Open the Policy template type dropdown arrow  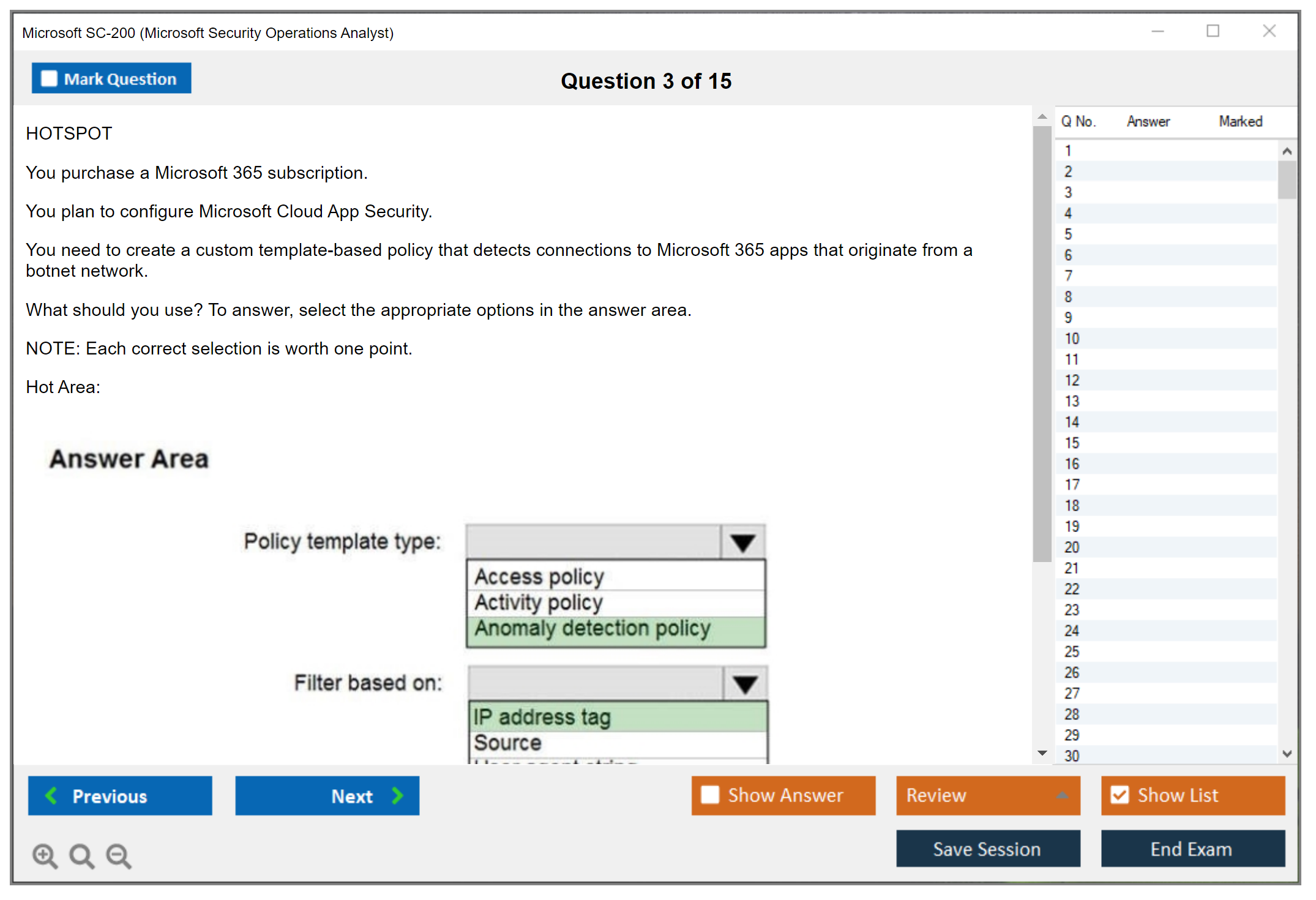742,542
